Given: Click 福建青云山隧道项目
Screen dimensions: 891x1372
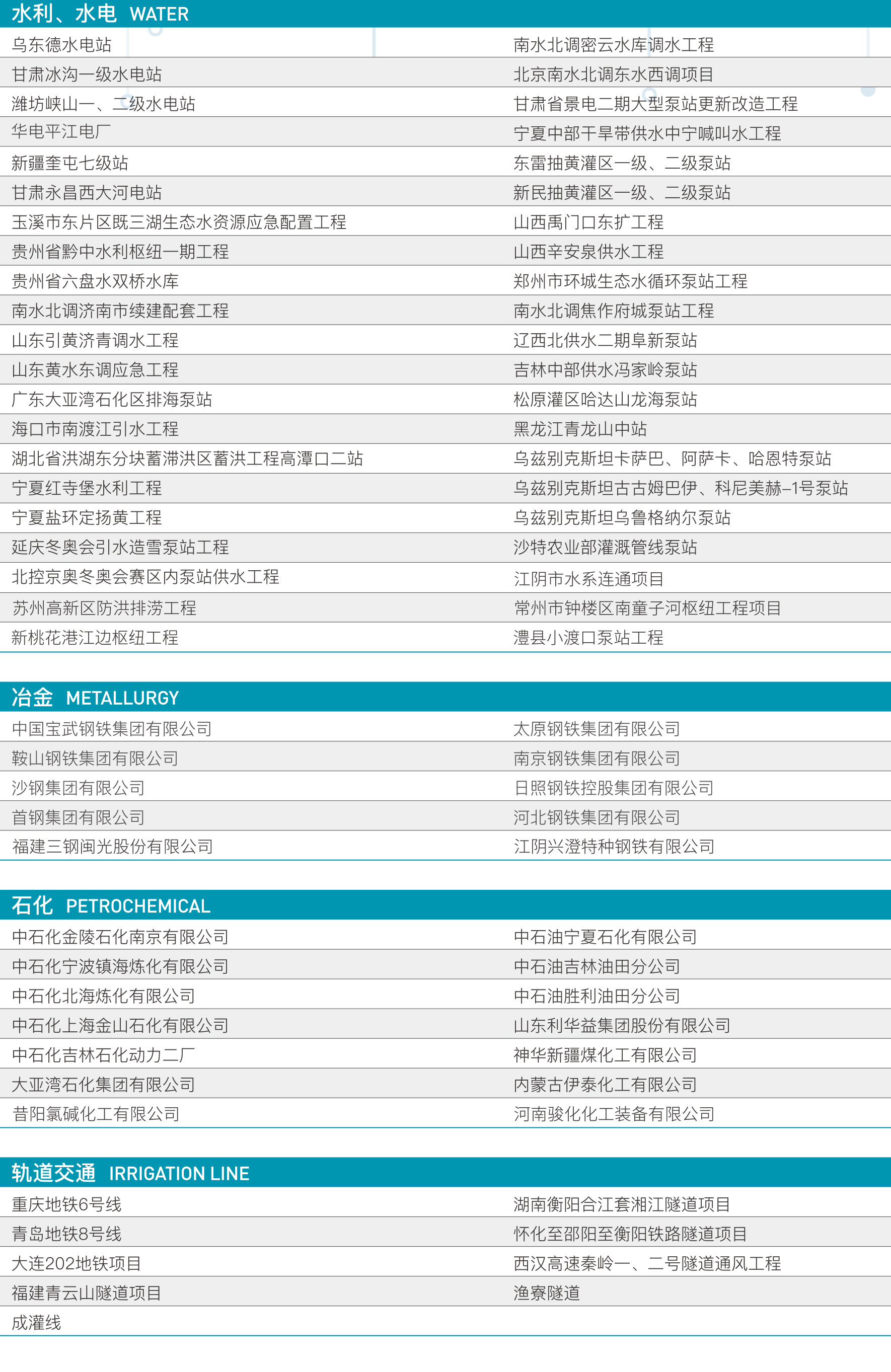Looking at the screenshot, I should coord(87,1292).
